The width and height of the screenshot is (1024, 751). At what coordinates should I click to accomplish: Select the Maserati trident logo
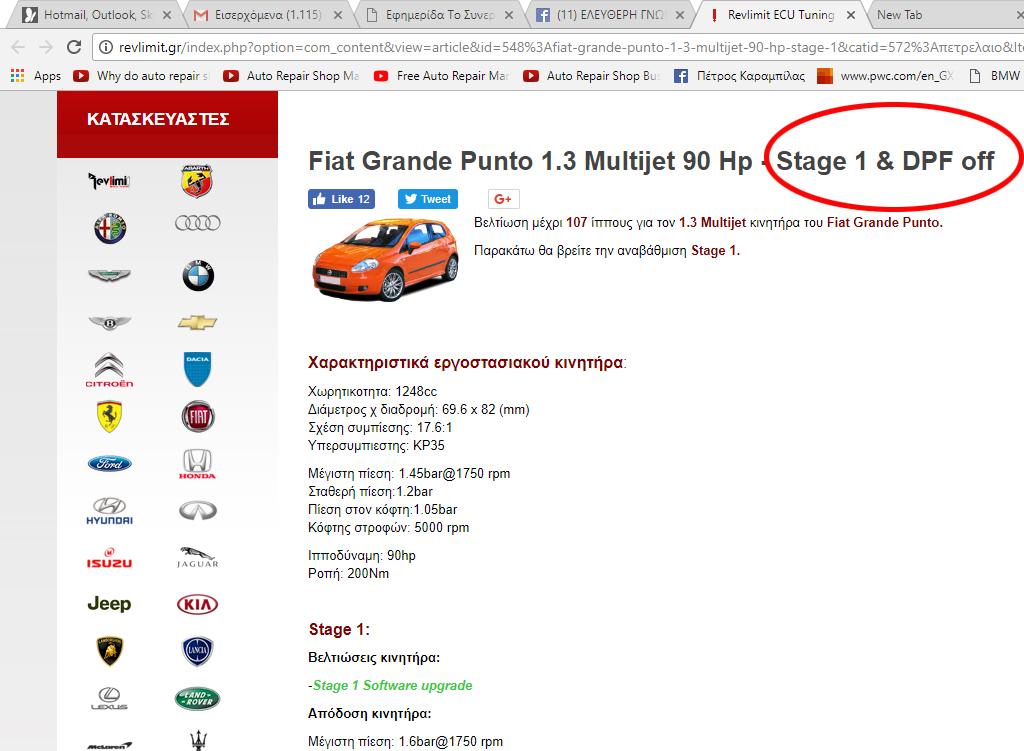[x=198, y=741]
